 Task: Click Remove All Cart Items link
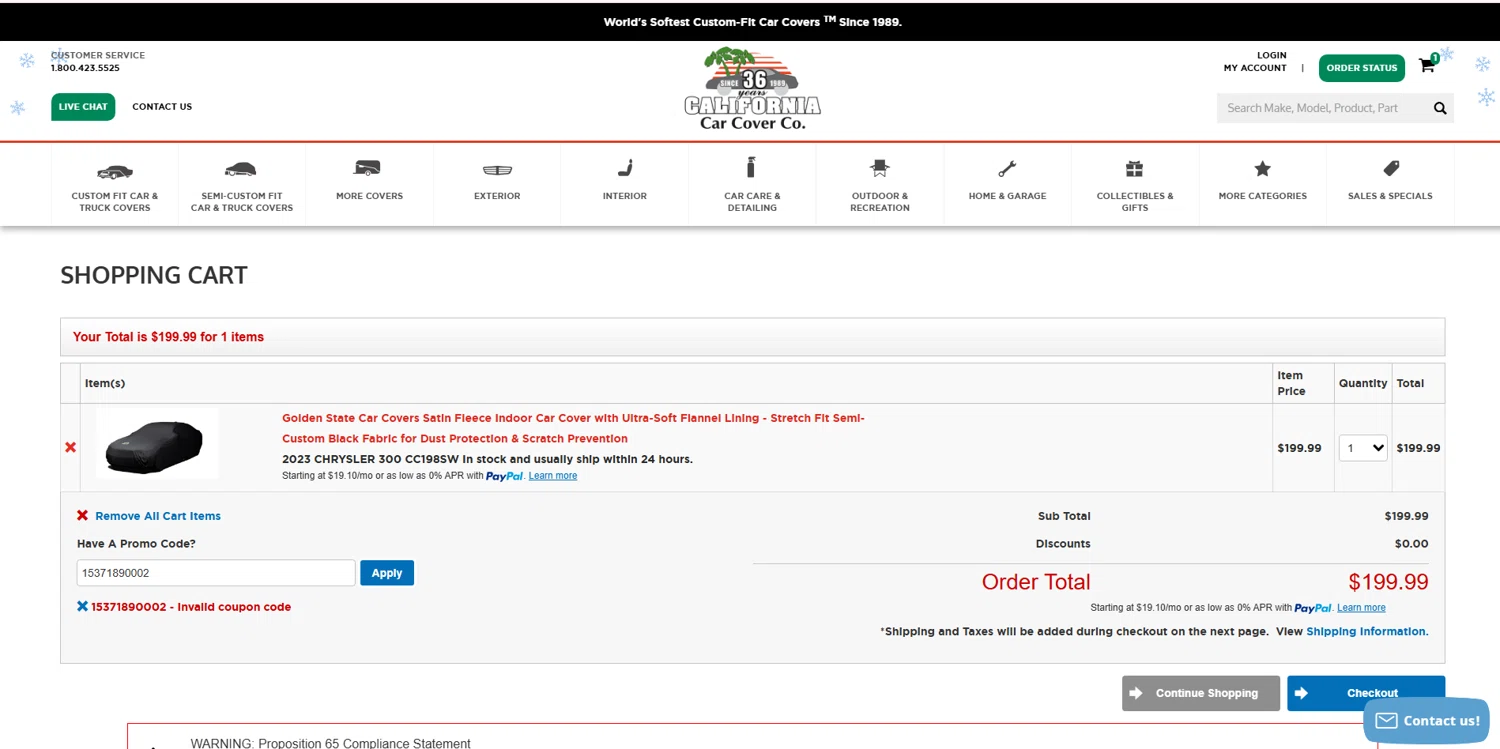(x=158, y=516)
